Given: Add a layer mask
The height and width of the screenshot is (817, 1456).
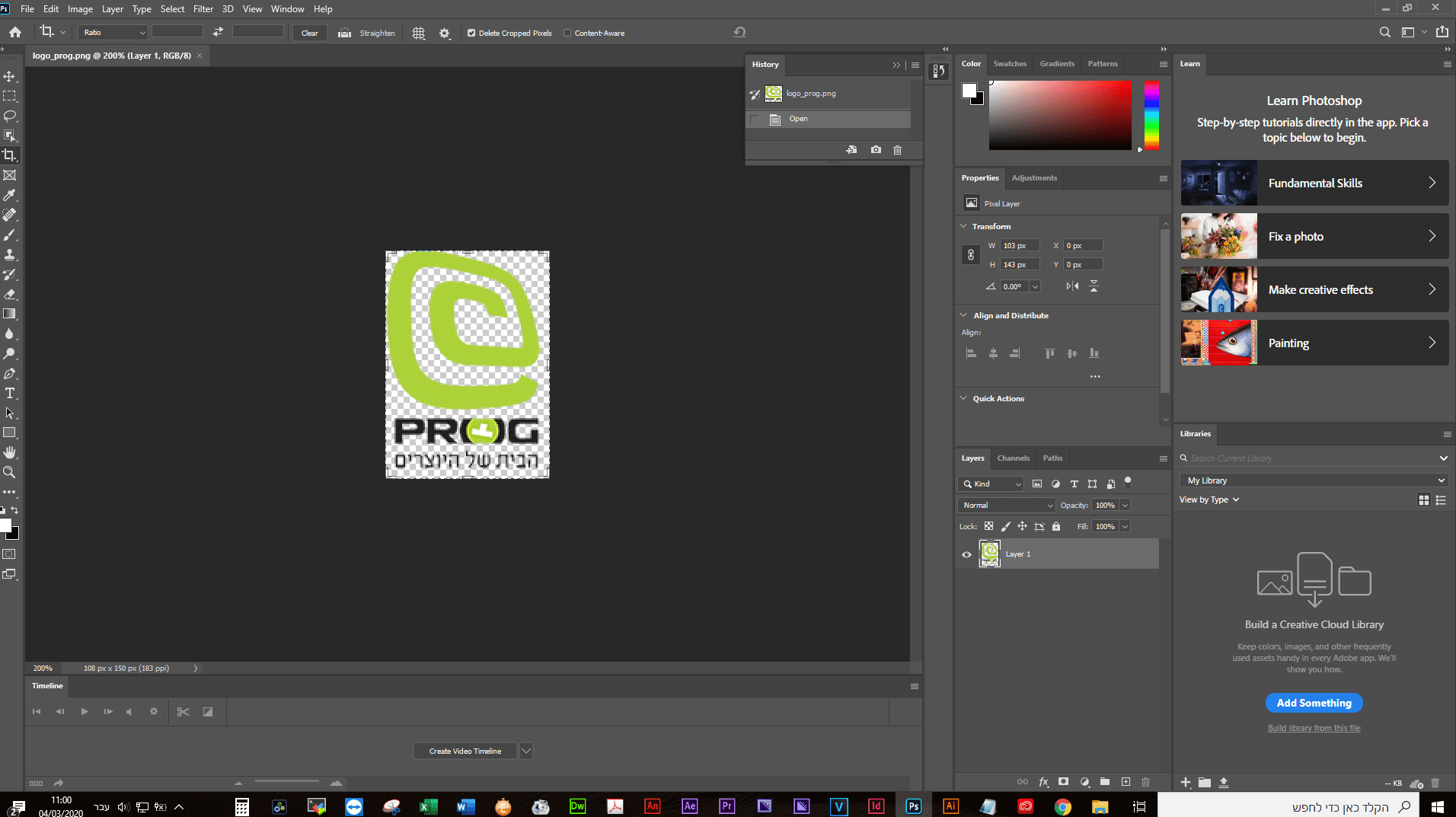Looking at the screenshot, I should click(1064, 782).
